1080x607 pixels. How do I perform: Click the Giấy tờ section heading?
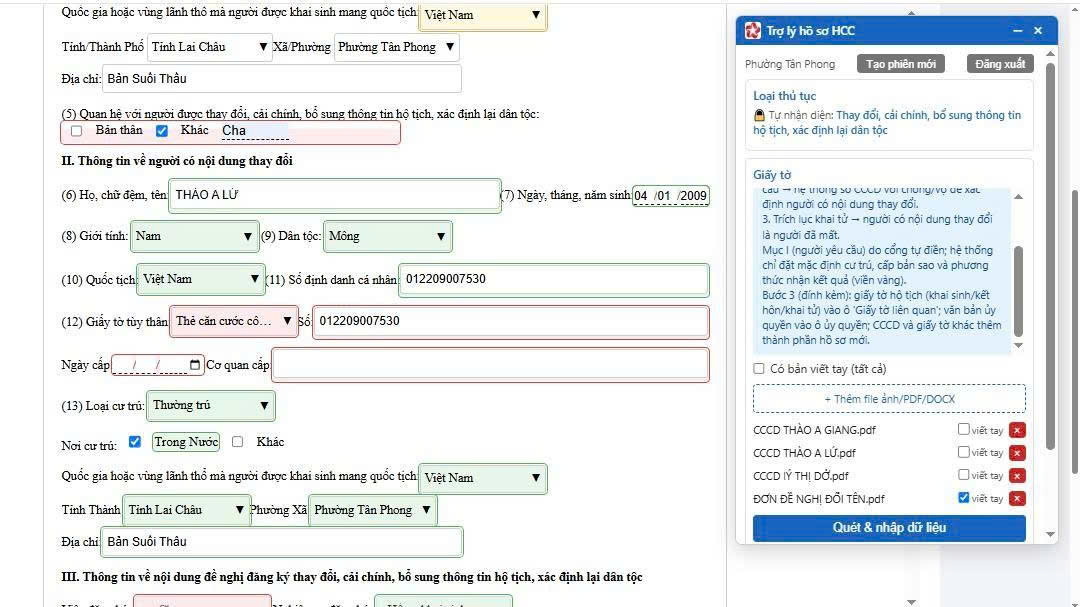click(x=772, y=175)
